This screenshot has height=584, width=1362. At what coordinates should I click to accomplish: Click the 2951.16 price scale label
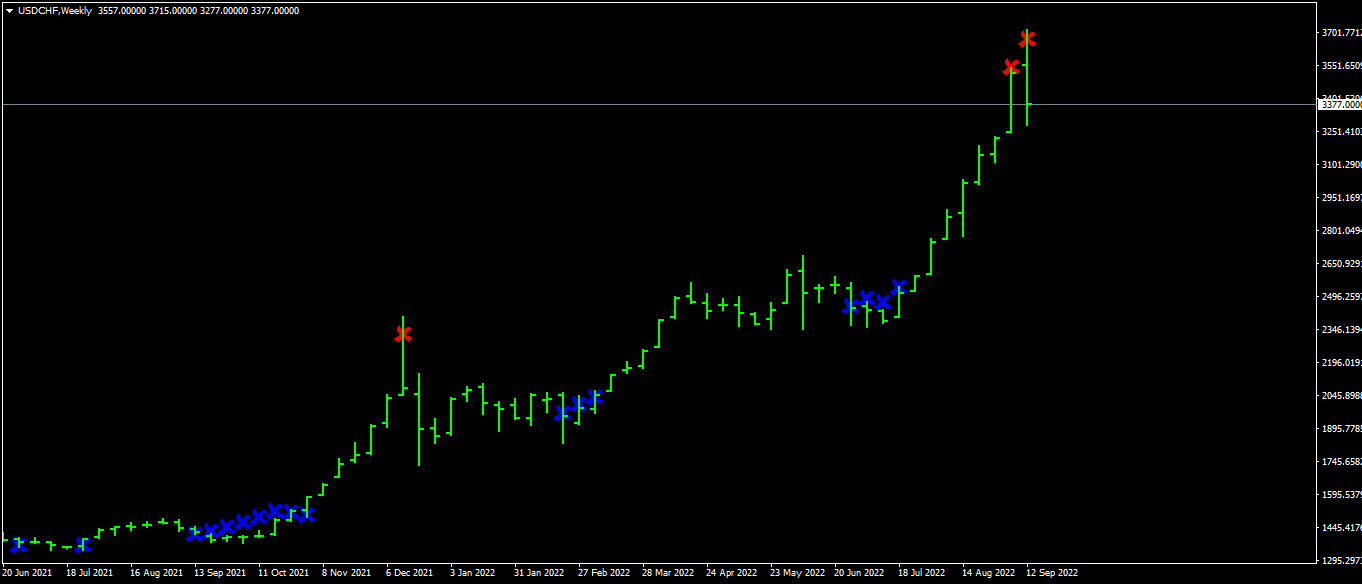click(x=1341, y=198)
